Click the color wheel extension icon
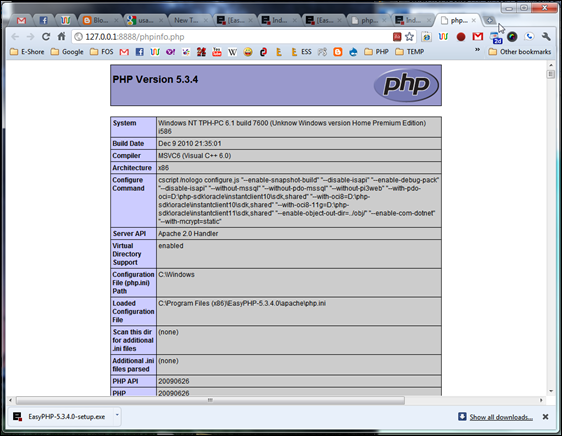 click(x=512, y=37)
